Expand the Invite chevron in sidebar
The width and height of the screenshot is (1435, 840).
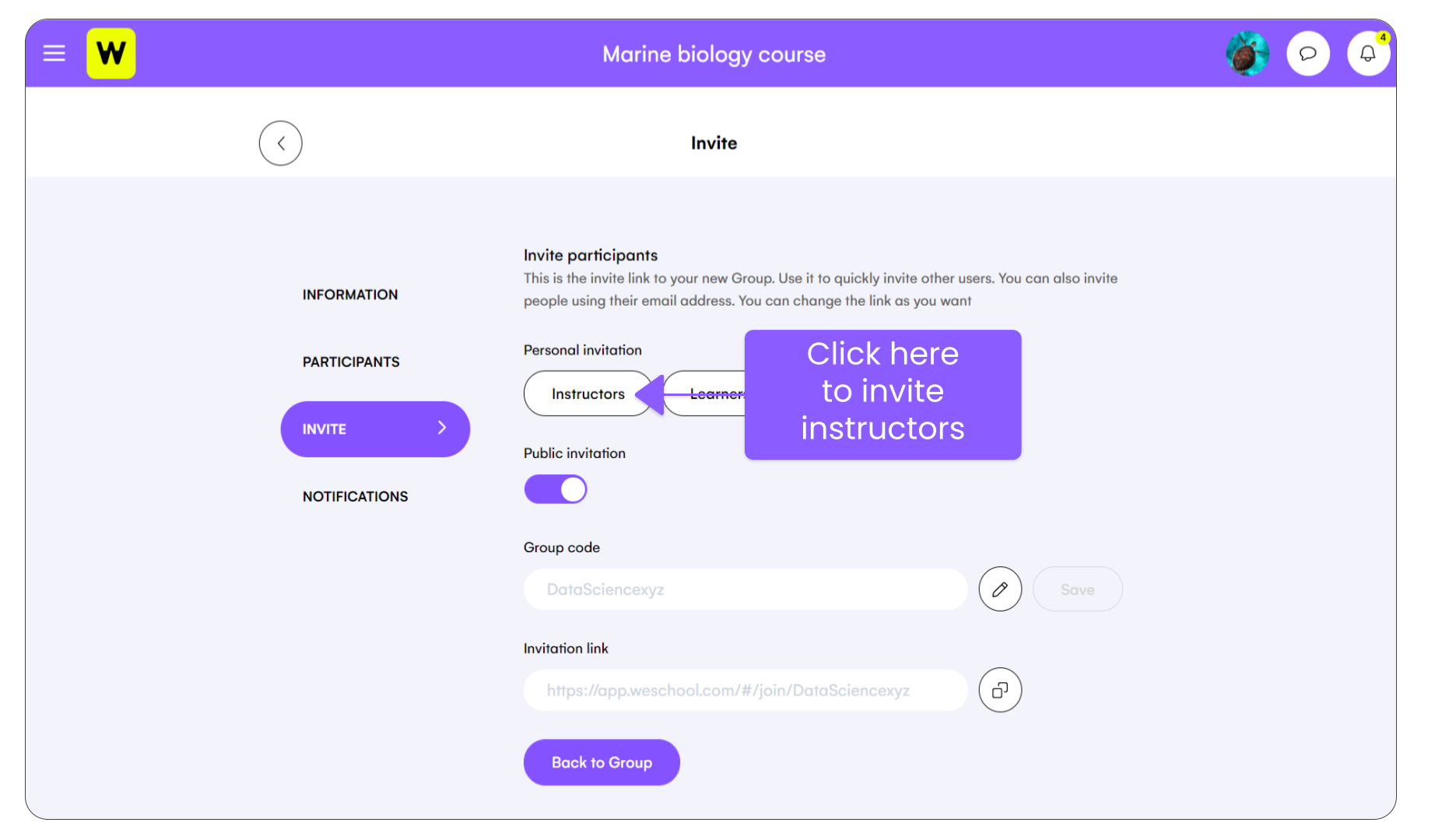[442, 428]
